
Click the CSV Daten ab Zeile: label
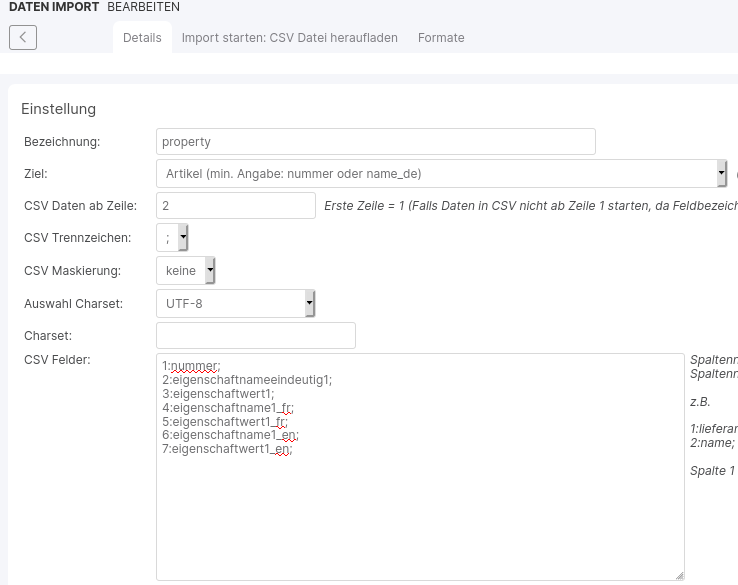[x=80, y=206]
